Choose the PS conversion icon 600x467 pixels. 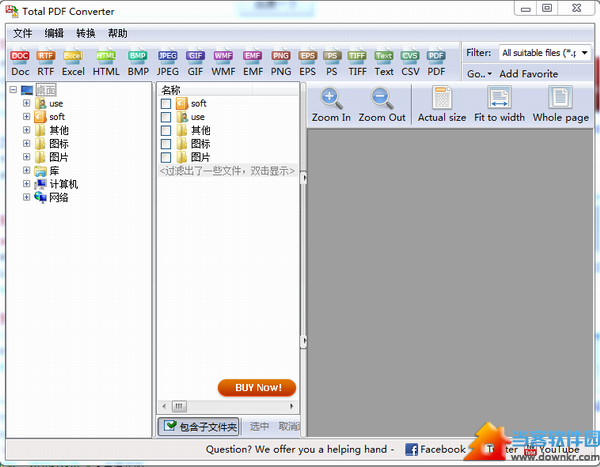coord(332,64)
